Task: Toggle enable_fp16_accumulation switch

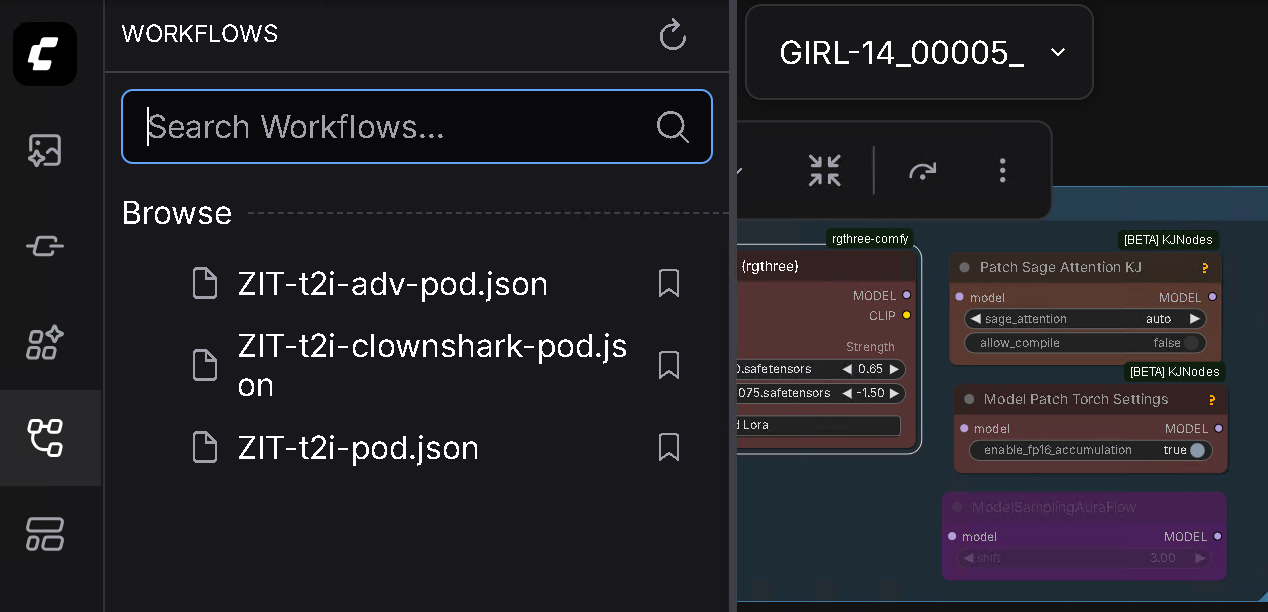Action: click(x=1197, y=450)
